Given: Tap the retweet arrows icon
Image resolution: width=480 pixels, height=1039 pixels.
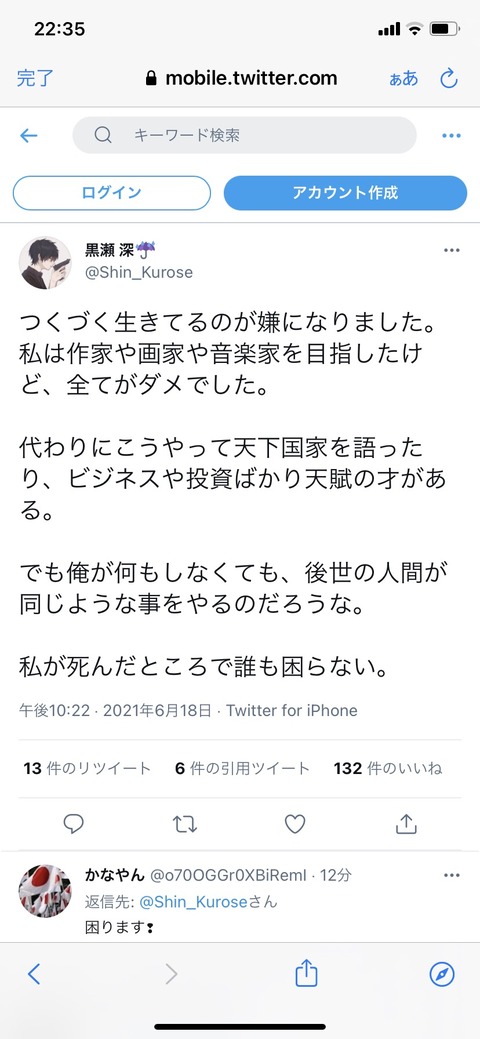Looking at the screenshot, I should coord(184,824).
